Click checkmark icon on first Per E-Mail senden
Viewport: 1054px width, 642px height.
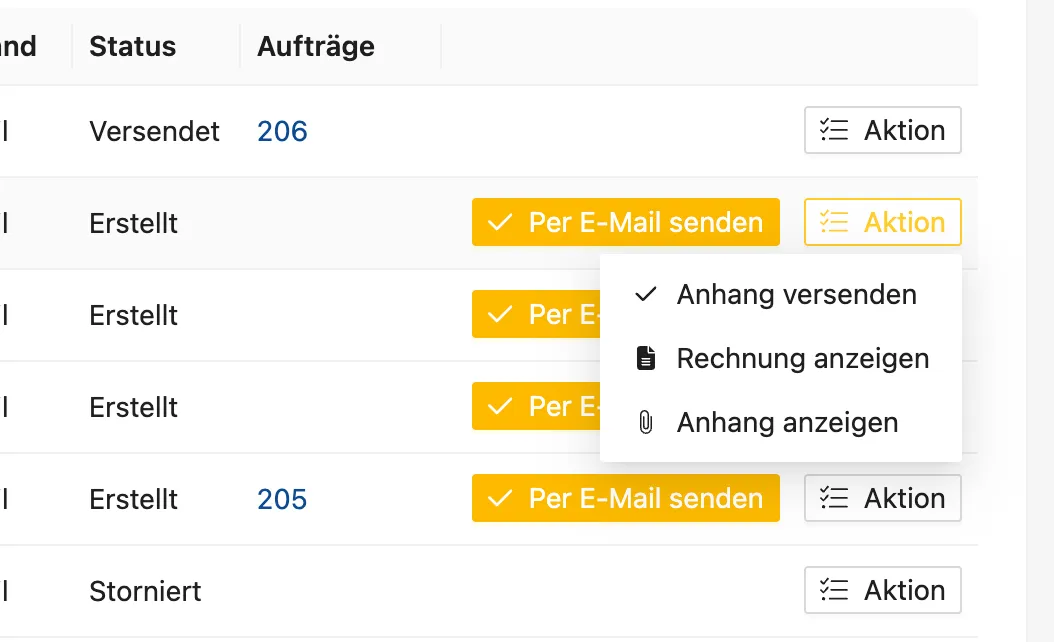pos(500,223)
